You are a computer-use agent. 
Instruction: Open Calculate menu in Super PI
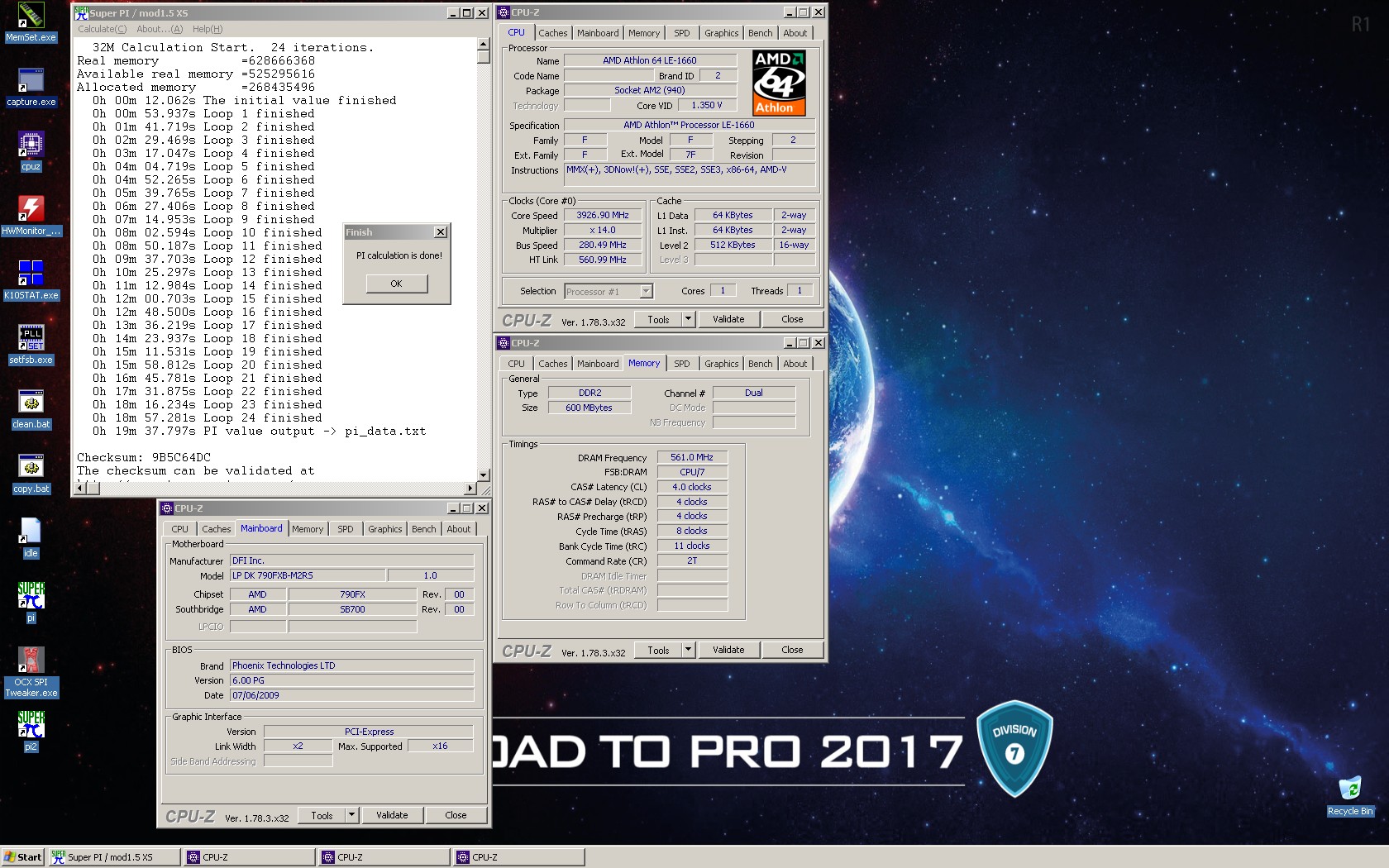pos(103,29)
